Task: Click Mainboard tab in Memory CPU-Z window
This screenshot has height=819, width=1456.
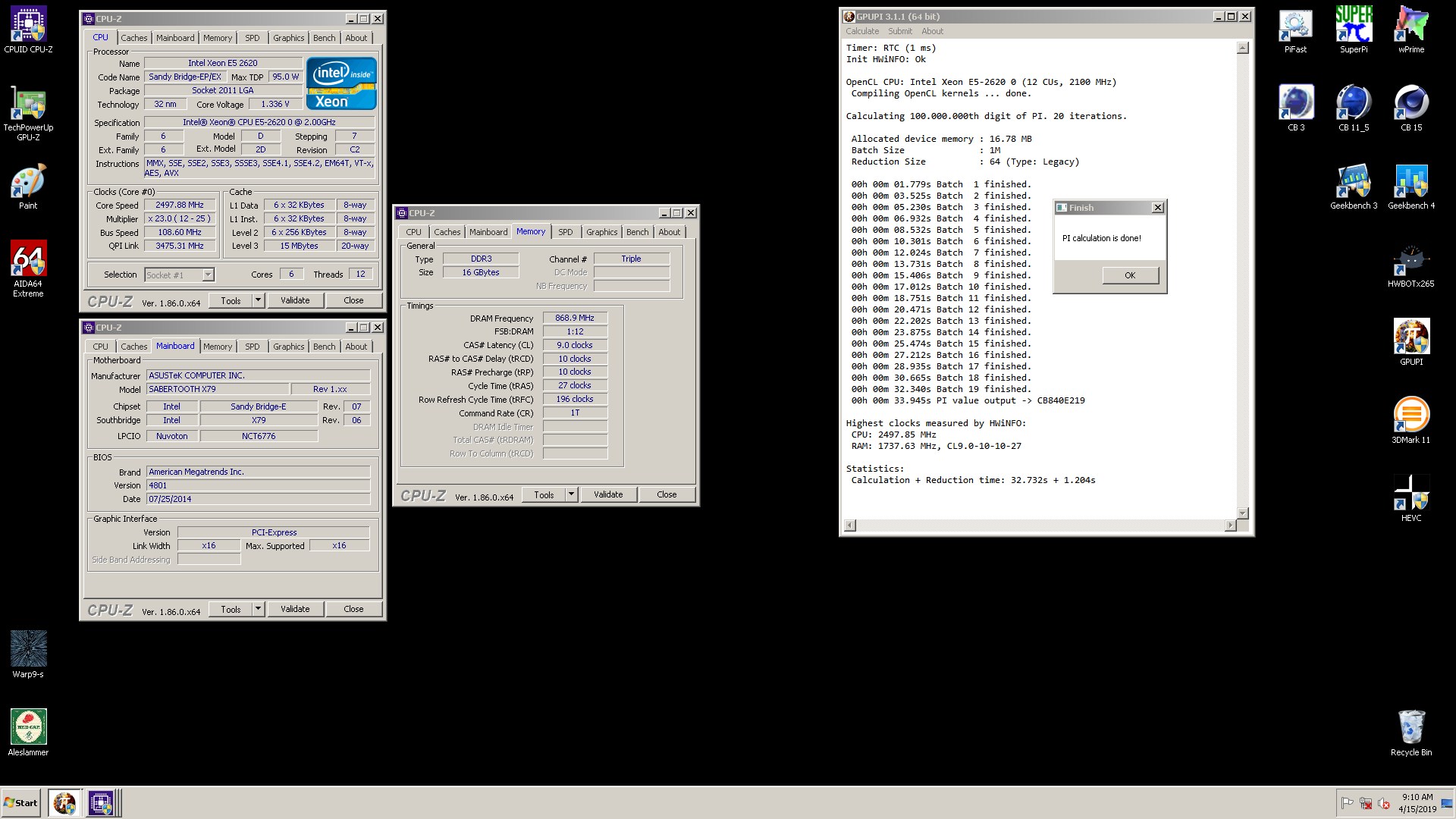Action: pos(488,232)
